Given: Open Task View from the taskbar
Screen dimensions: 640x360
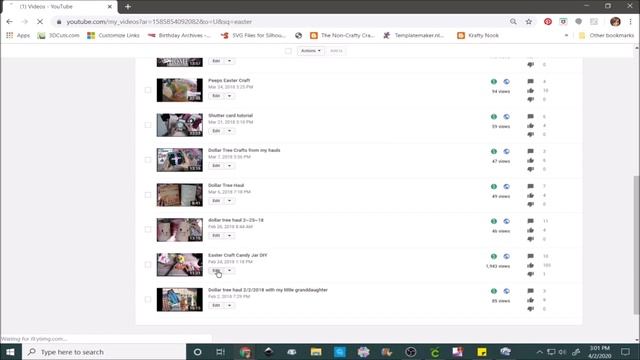Looking at the screenshot, I should 220,352.
